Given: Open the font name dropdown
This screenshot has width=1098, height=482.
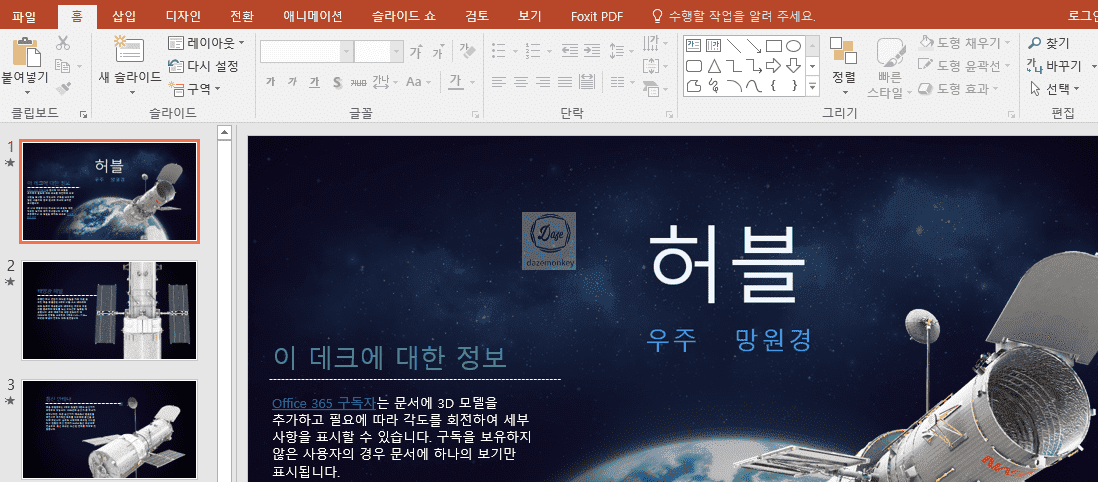Looking at the screenshot, I should coord(346,52).
